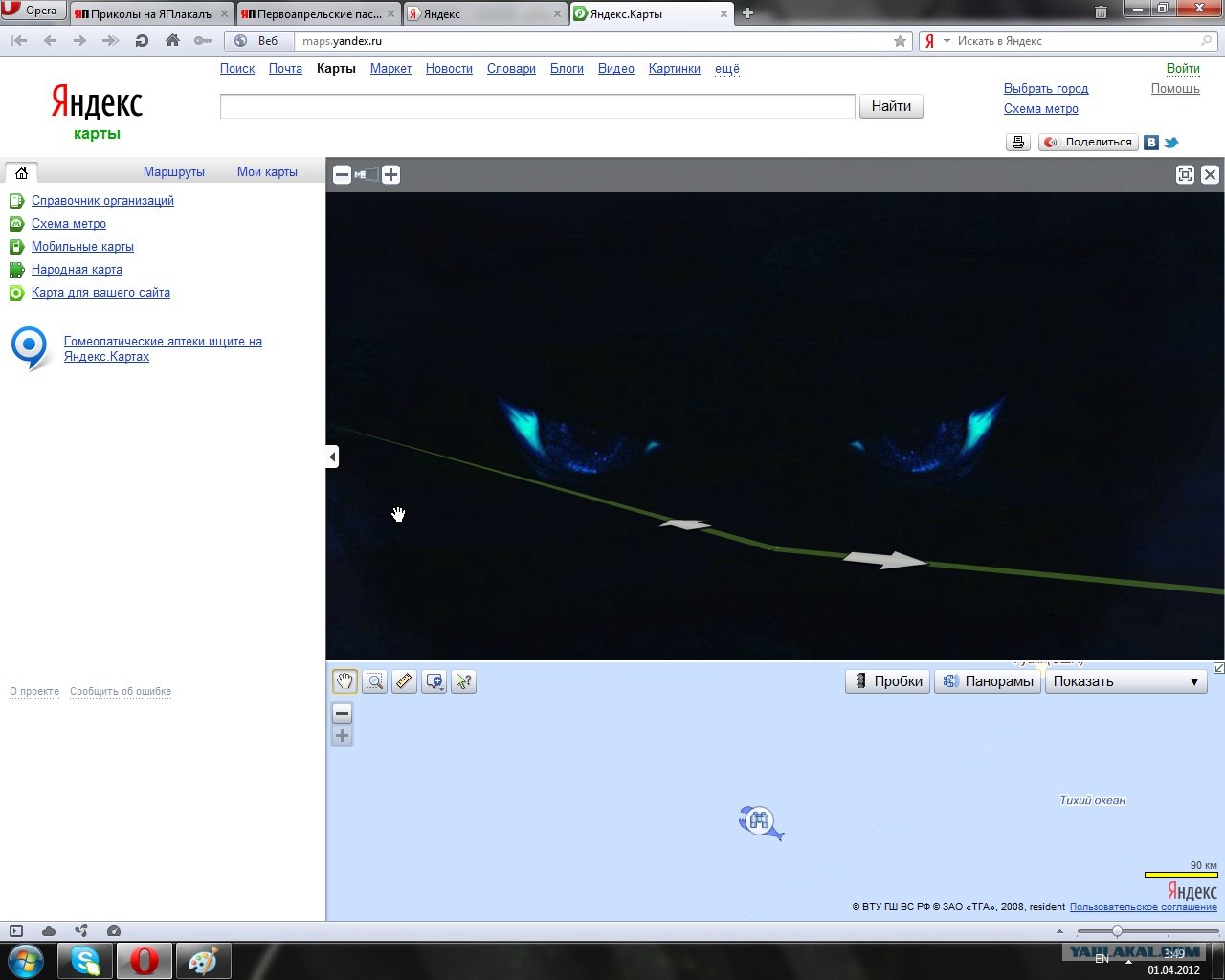Share via the Twitter bird icon
This screenshot has width=1225, height=980.
(x=1171, y=143)
